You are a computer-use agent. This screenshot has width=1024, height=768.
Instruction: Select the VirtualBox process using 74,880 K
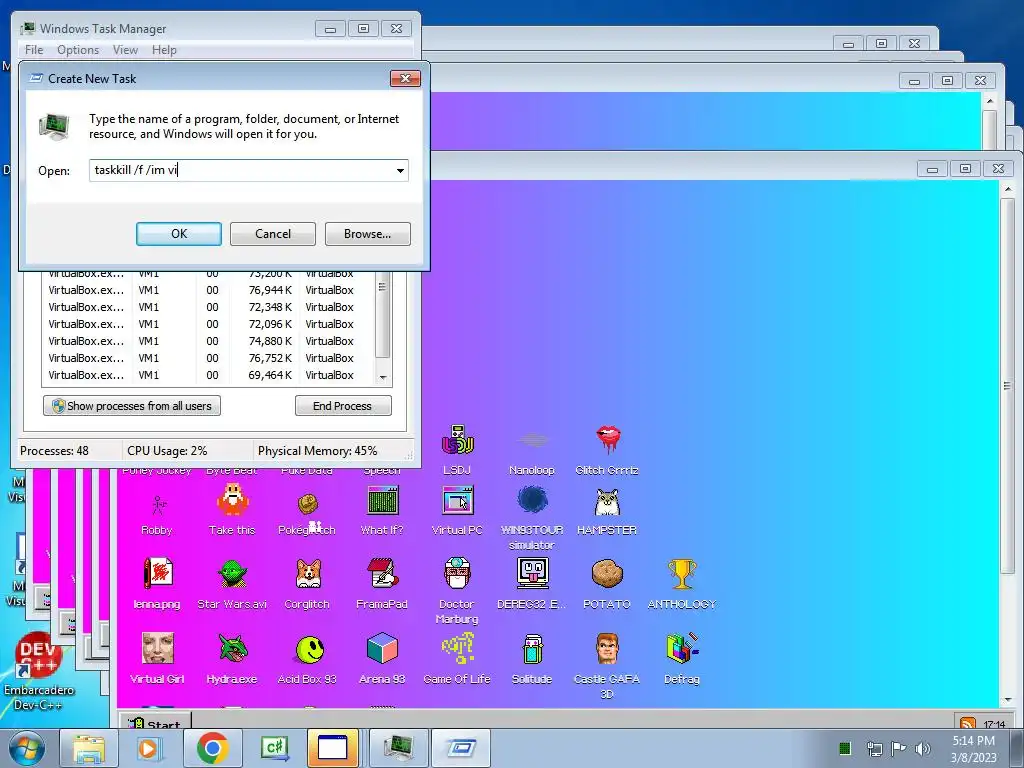209,341
